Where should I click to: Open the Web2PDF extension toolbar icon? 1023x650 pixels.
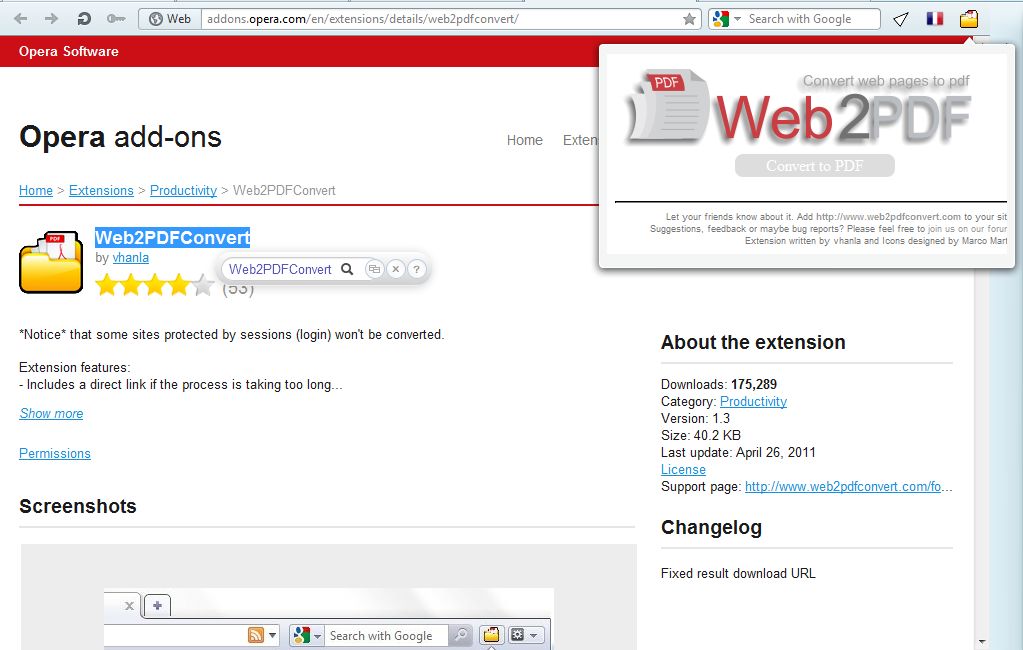(x=967, y=18)
